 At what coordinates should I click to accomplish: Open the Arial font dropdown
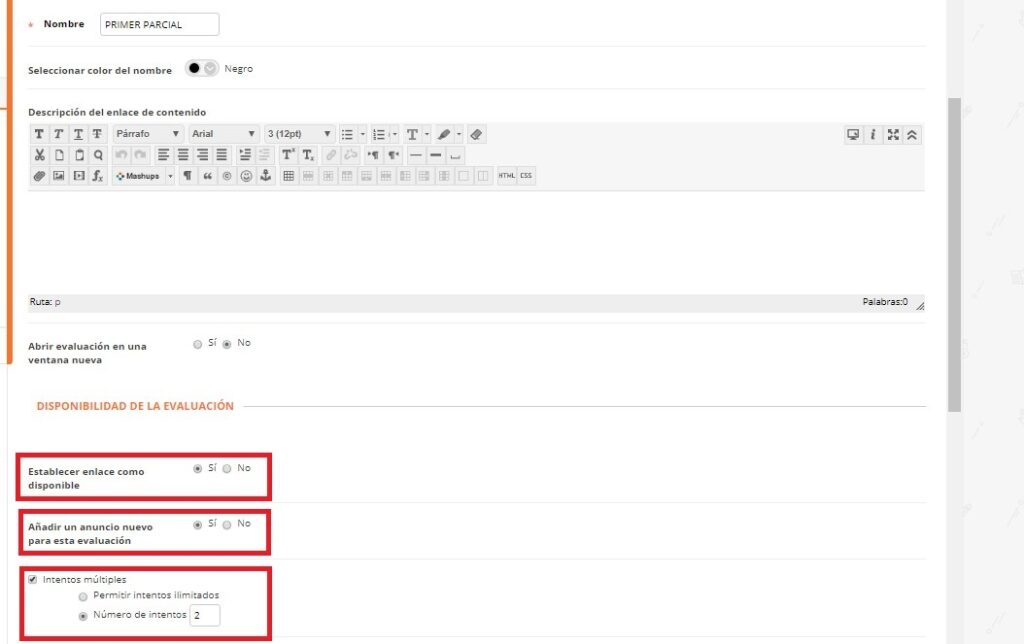click(x=223, y=134)
